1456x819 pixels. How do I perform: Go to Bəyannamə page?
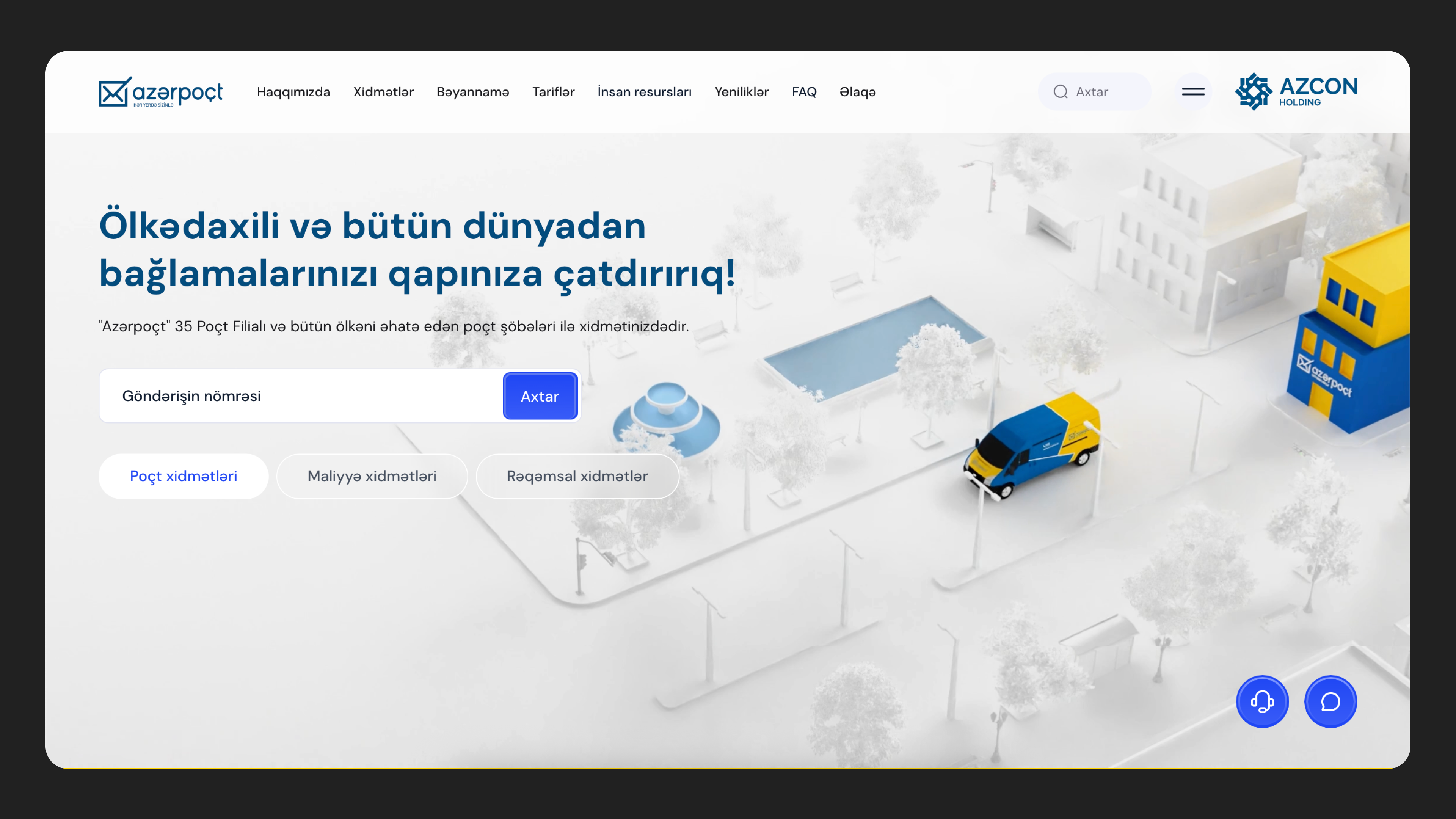pyautogui.click(x=472, y=91)
